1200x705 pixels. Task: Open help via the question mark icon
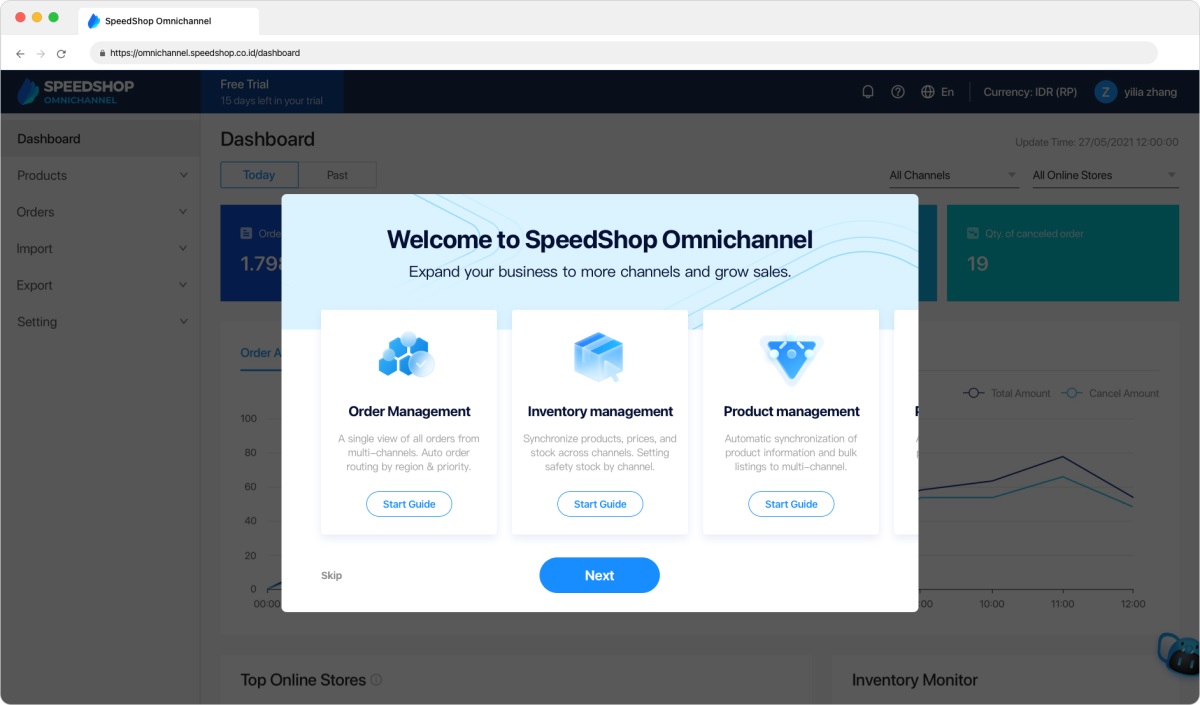[898, 92]
